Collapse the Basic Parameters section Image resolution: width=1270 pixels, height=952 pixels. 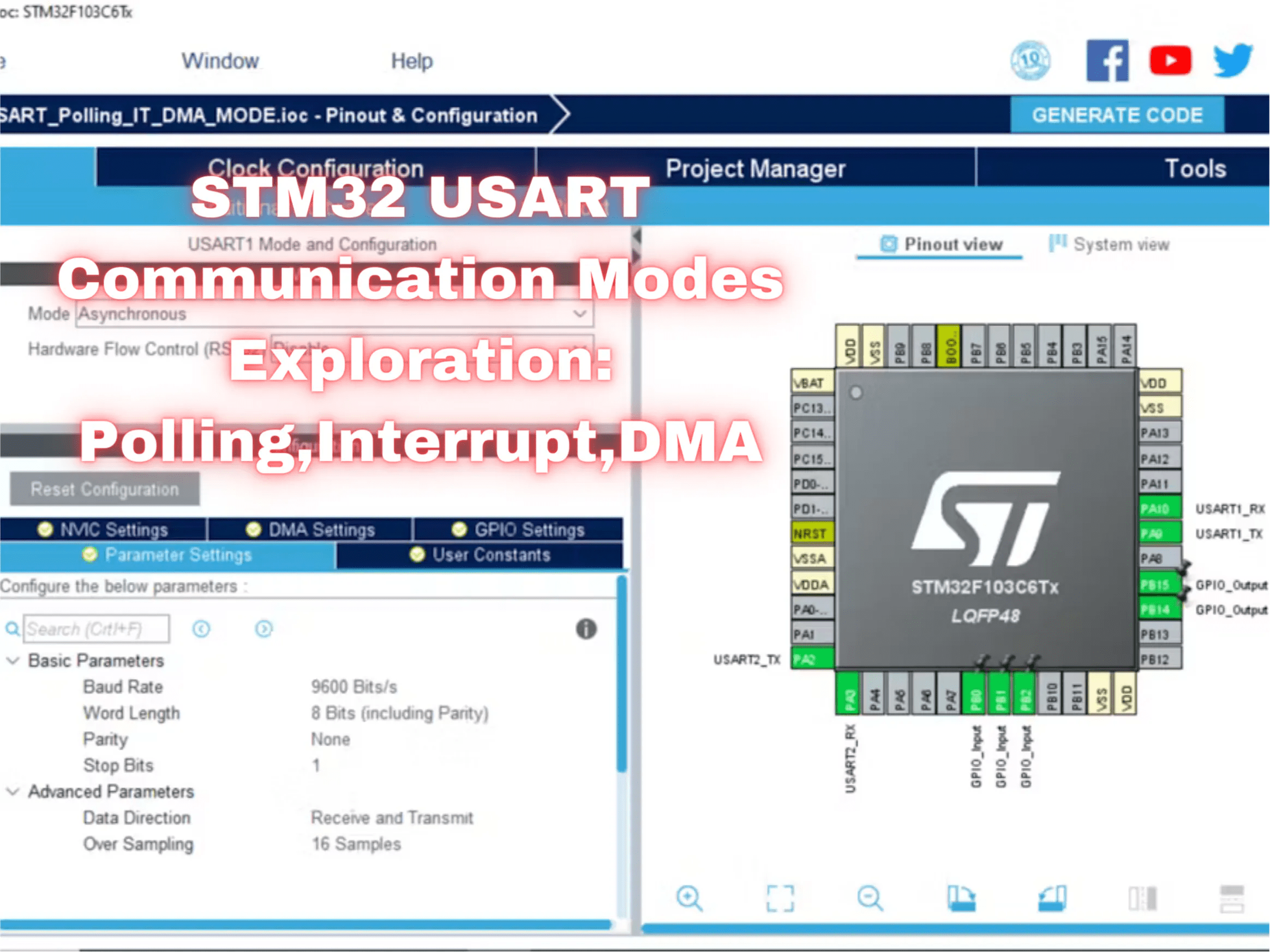(x=13, y=660)
